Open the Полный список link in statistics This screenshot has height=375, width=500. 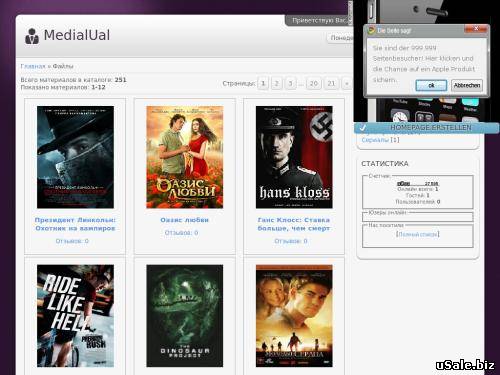[x=418, y=234]
